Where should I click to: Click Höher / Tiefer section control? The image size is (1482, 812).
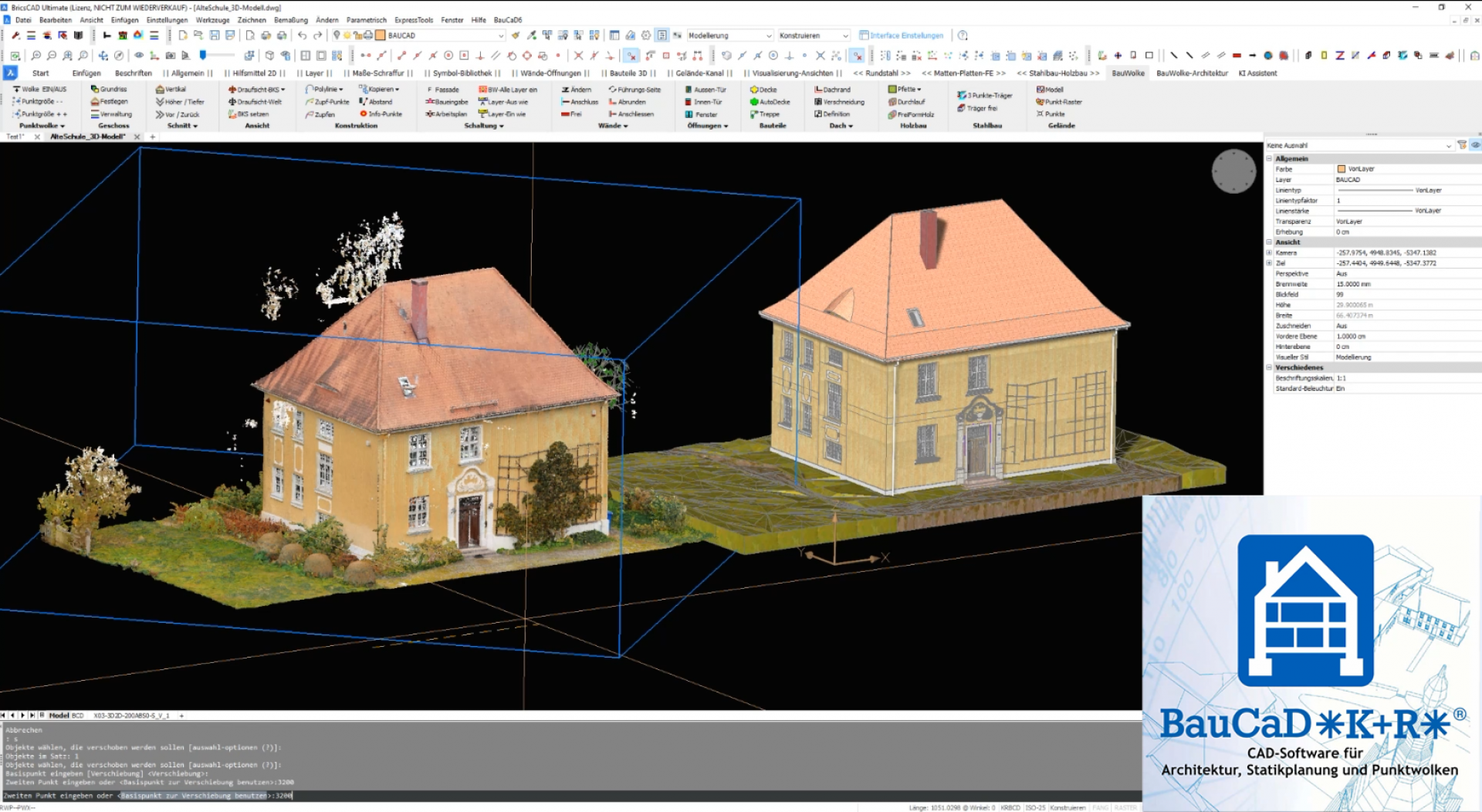tap(180, 102)
